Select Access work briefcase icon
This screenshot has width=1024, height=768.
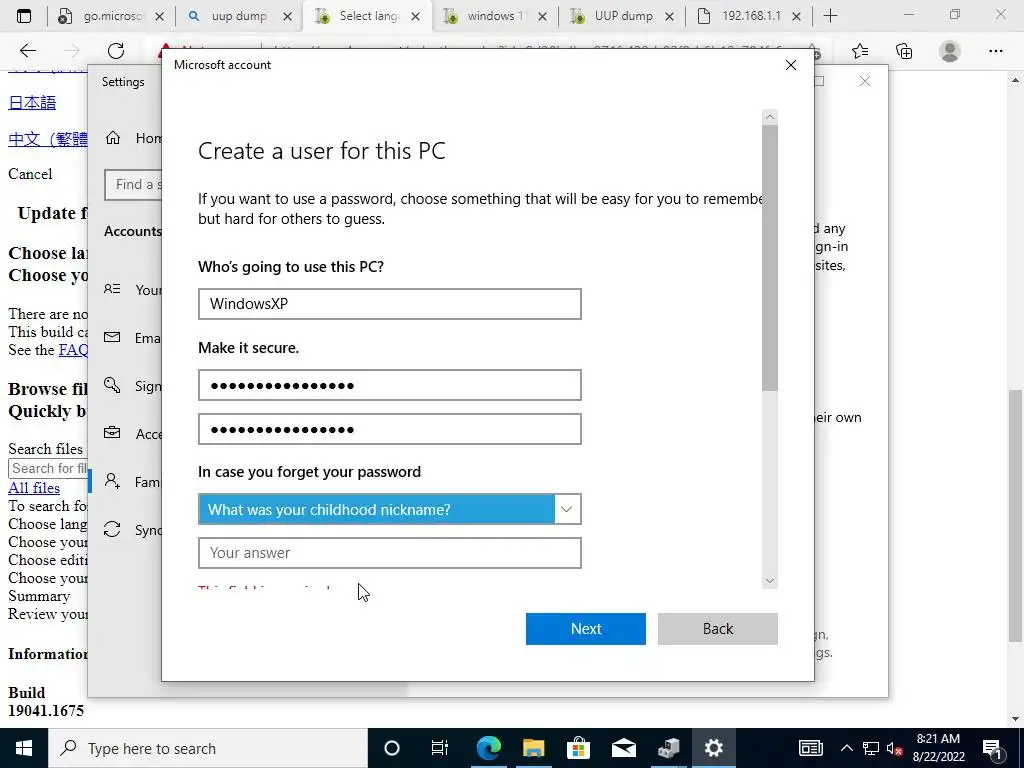click(x=112, y=433)
